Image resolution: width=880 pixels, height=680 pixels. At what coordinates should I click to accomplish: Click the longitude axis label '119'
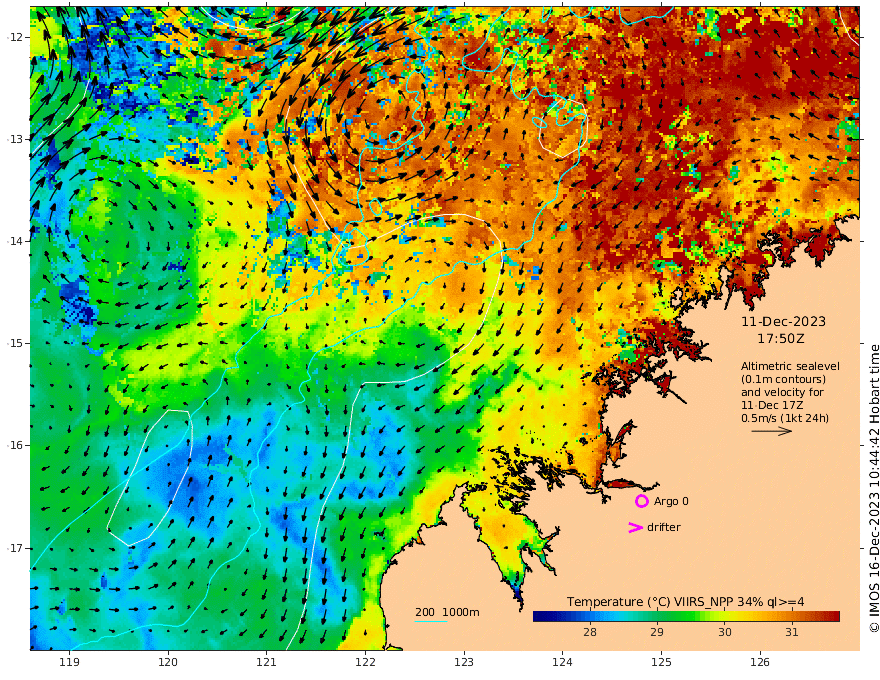70,663
